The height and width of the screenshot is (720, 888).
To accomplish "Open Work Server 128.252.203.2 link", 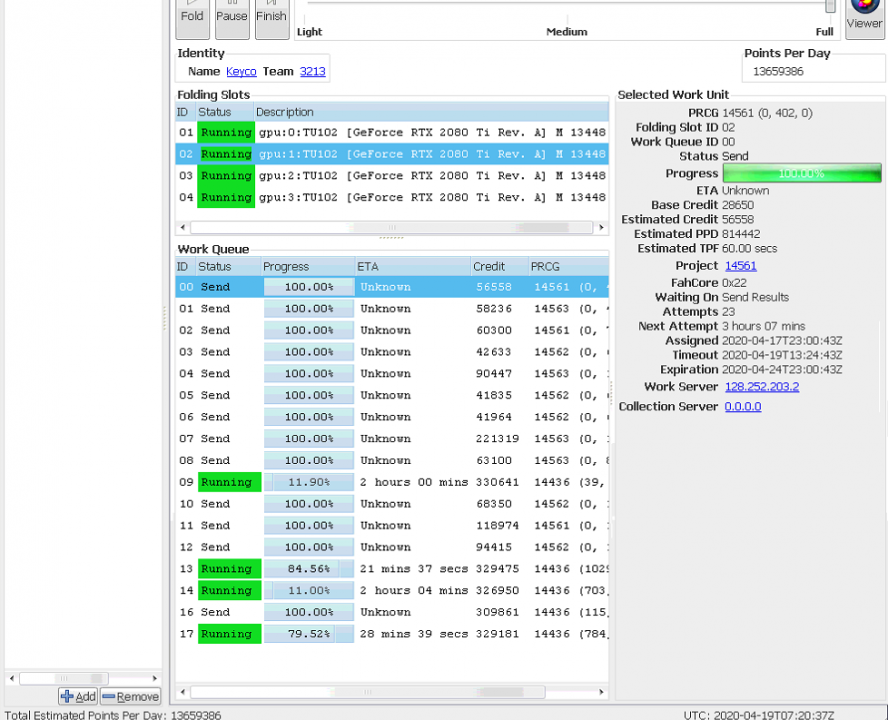I will click(762, 386).
